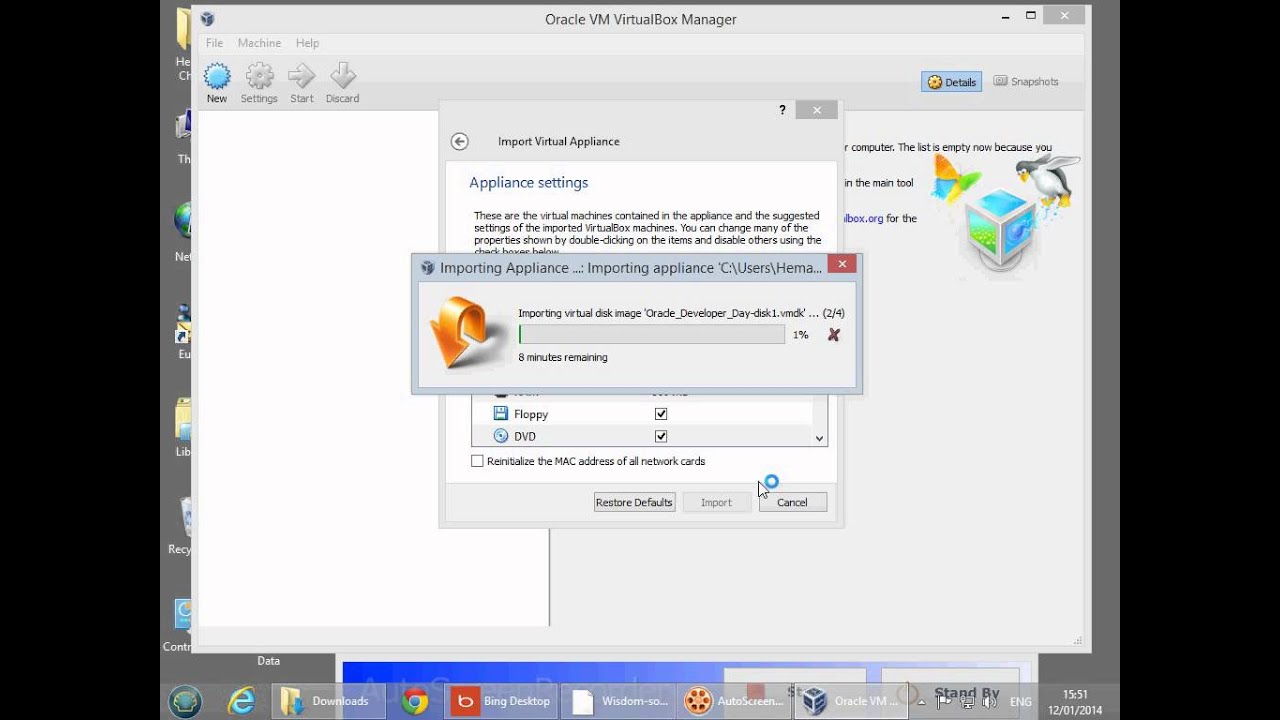Image resolution: width=1280 pixels, height=720 pixels.
Task: Open the Windows Start orb
Action: (186, 701)
